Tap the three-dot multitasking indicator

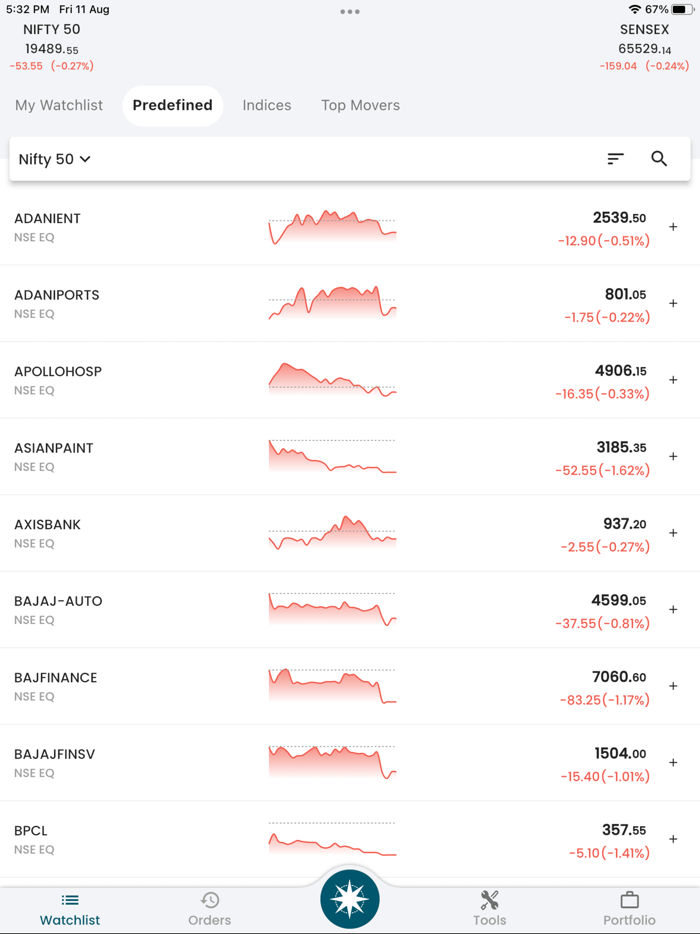(x=350, y=12)
